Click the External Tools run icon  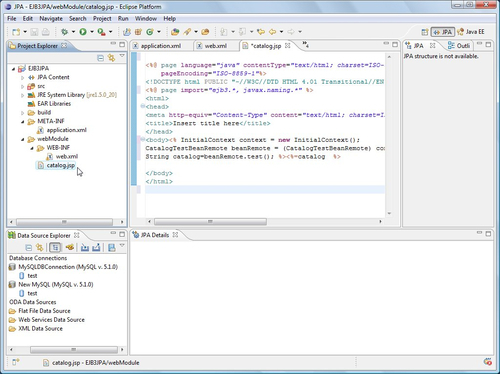click(x=101, y=32)
